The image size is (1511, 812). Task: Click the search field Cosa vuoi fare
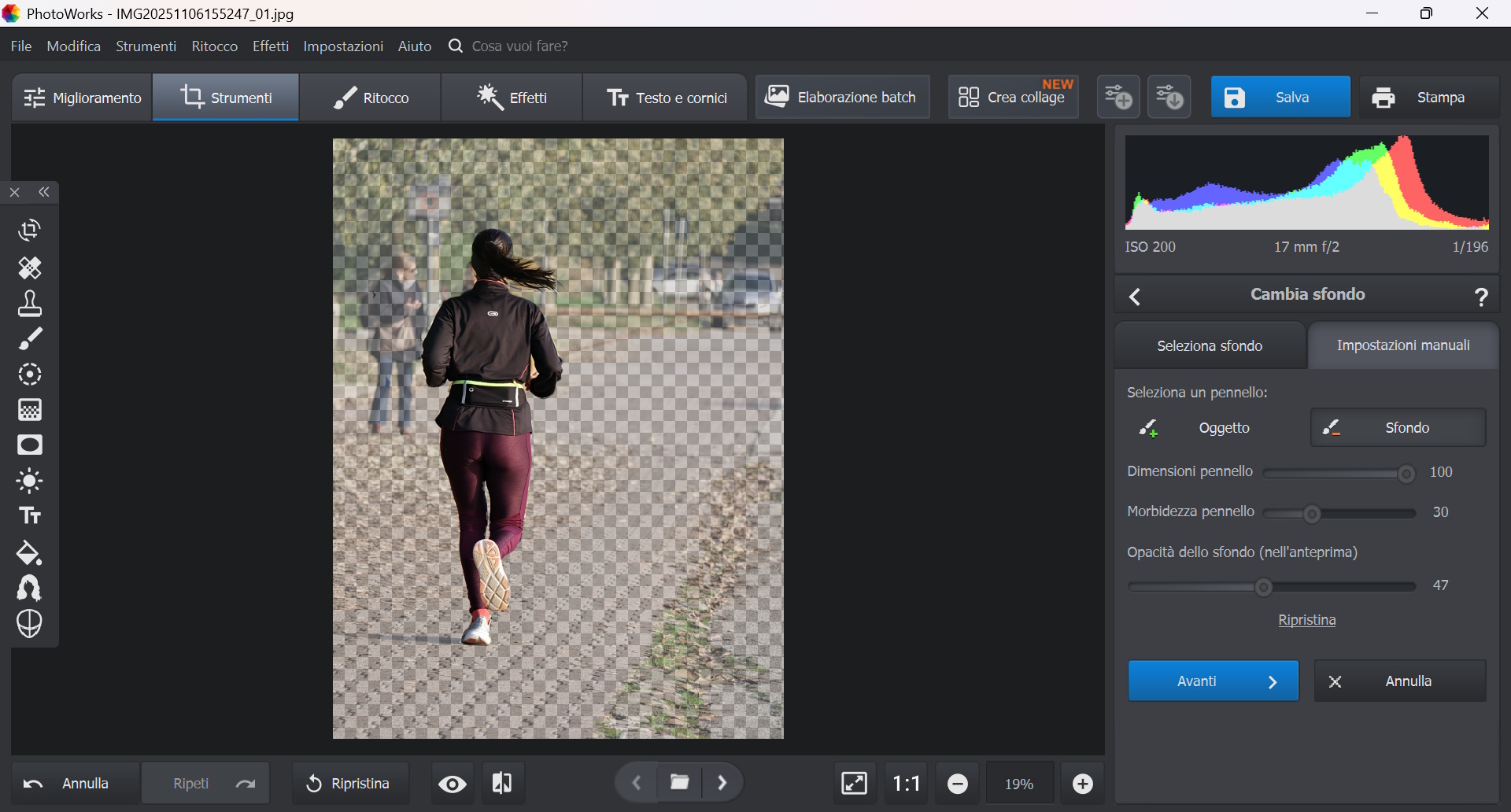click(519, 46)
